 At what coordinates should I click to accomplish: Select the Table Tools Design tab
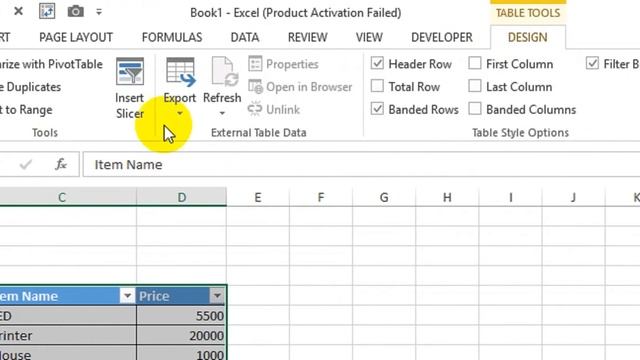tap(527, 38)
